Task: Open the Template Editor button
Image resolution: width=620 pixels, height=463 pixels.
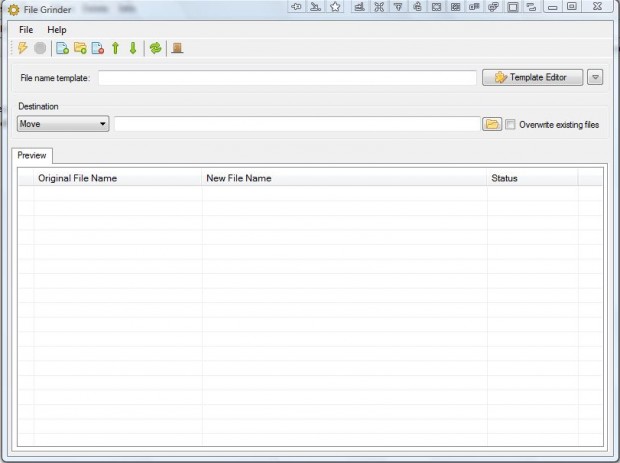Action: click(x=532, y=77)
